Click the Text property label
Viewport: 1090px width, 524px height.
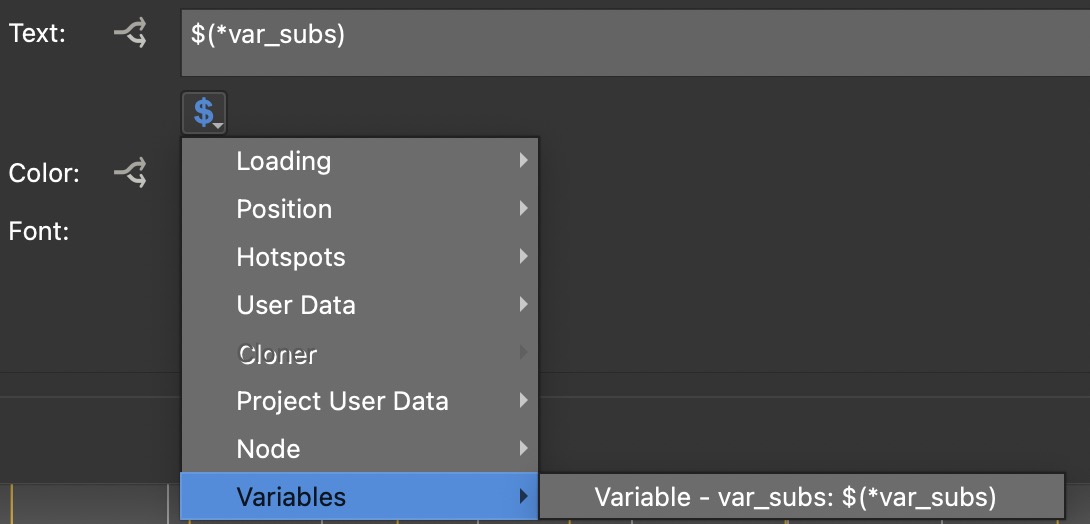[x=37, y=34]
